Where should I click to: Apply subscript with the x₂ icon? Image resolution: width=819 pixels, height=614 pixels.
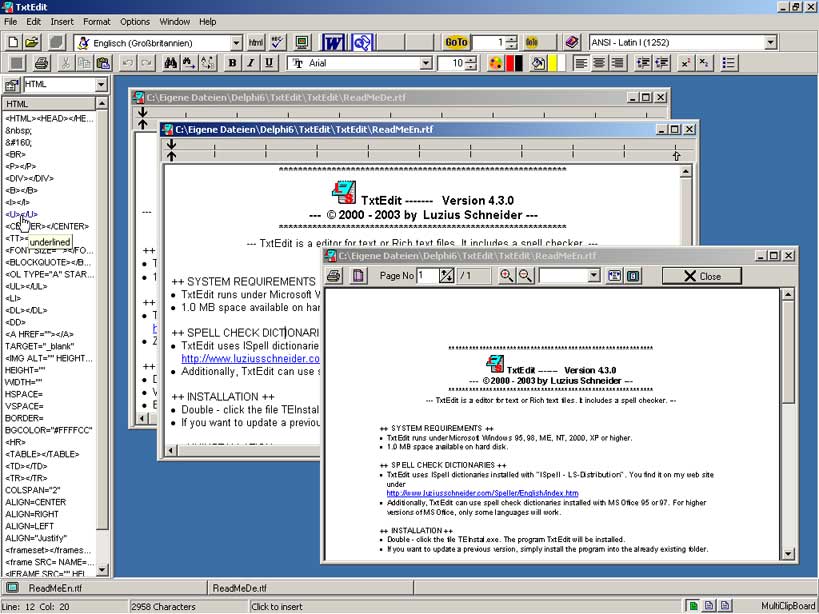[704, 64]
